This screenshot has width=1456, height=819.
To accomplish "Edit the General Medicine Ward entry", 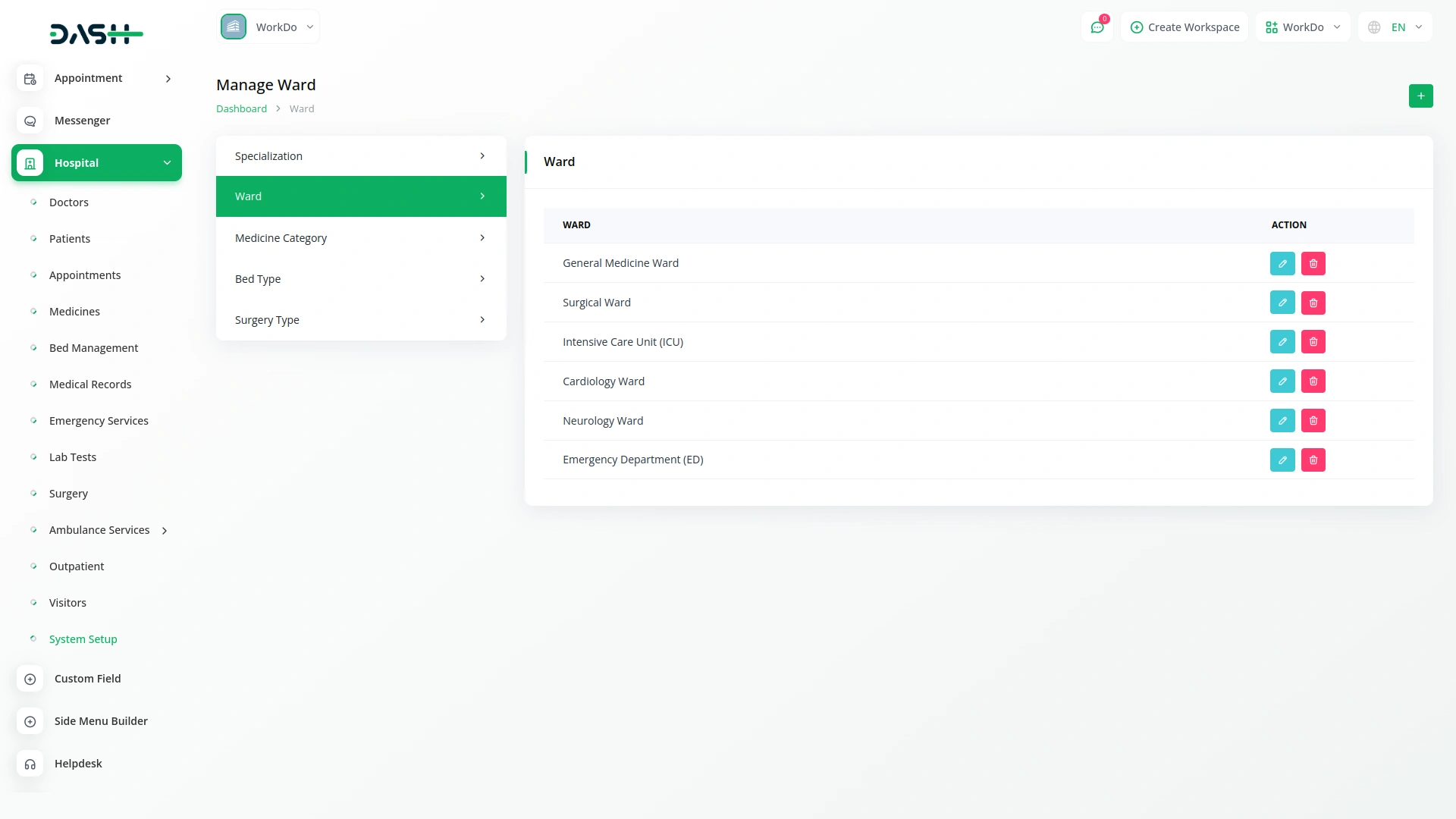I will point(1282,263).
